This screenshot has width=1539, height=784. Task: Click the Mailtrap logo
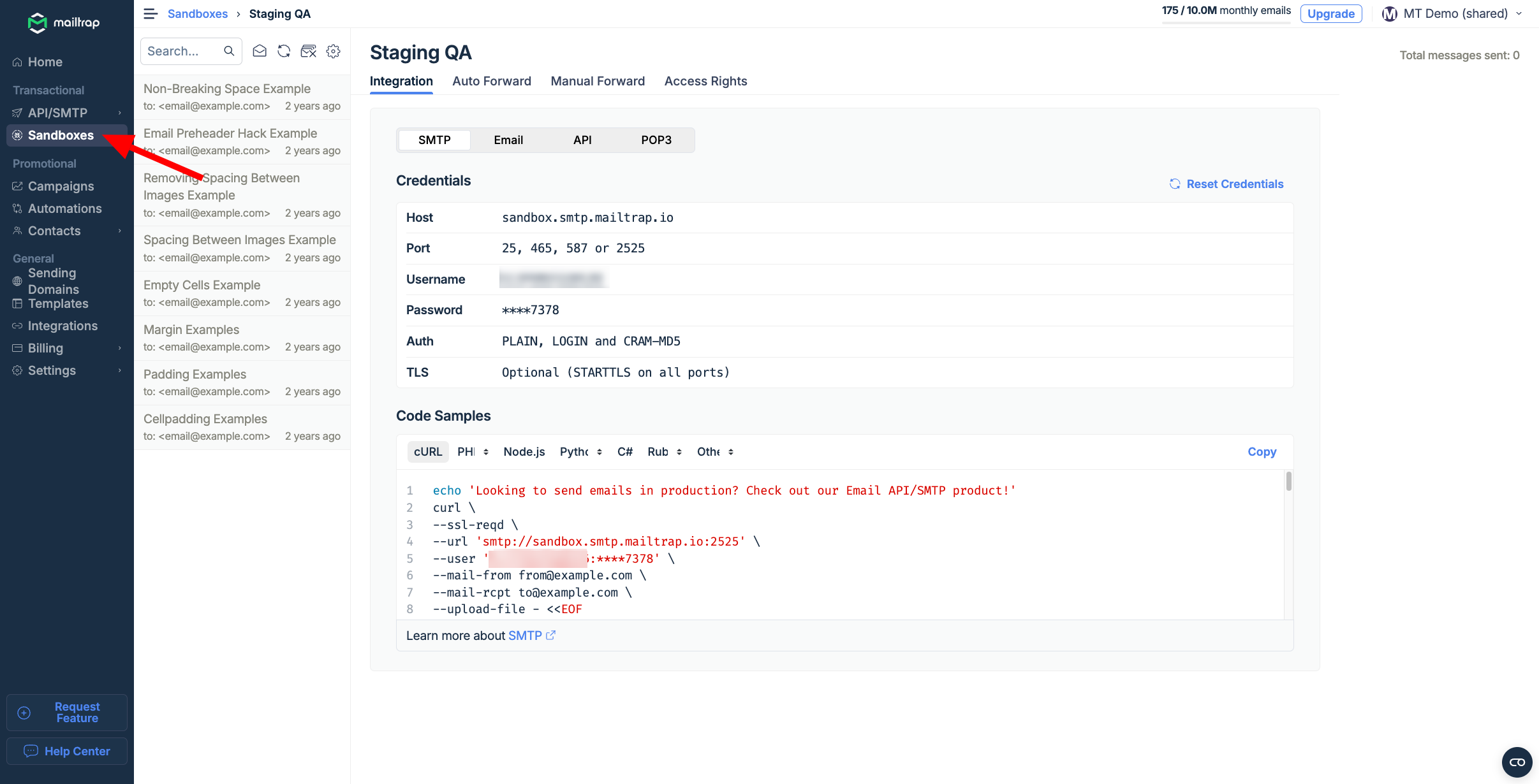point(63,23)
